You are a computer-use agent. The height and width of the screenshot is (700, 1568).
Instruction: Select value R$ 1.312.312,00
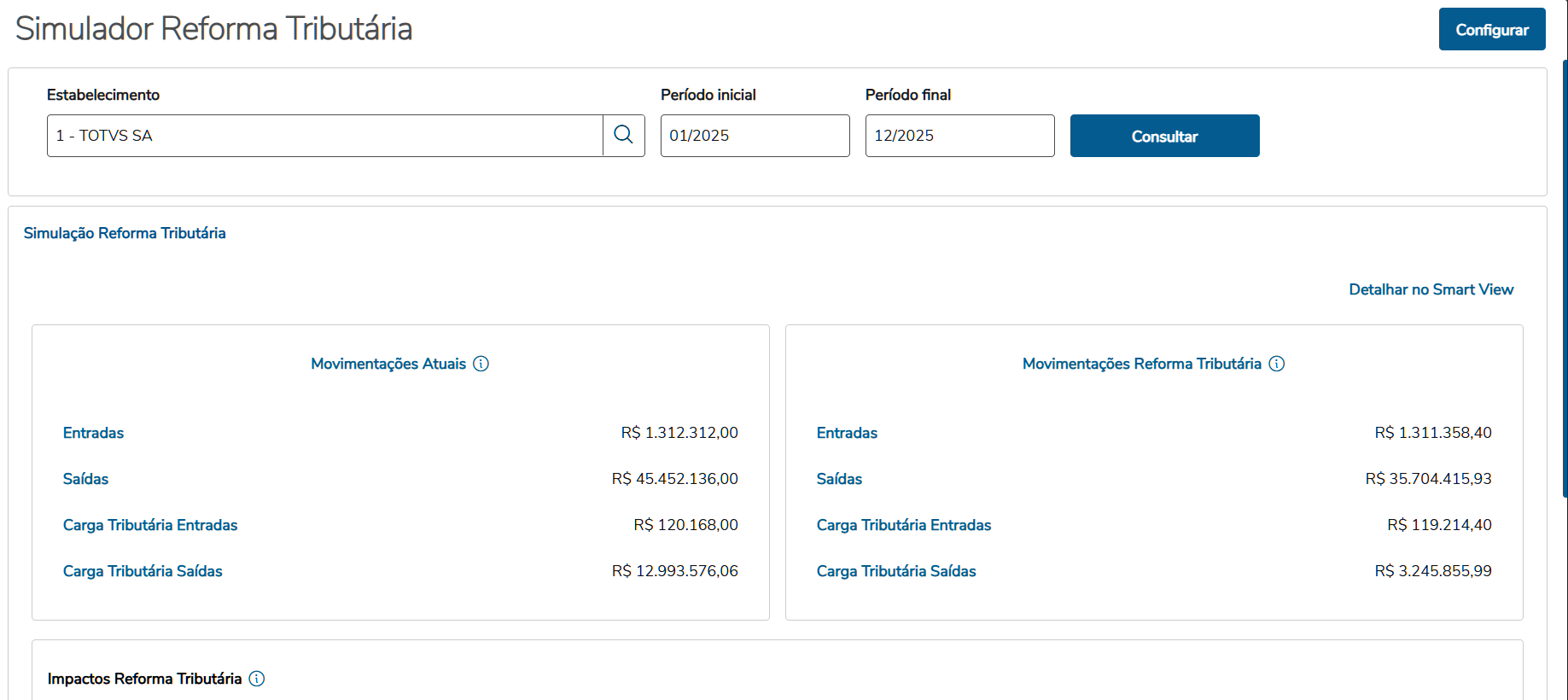pos(679,433)
